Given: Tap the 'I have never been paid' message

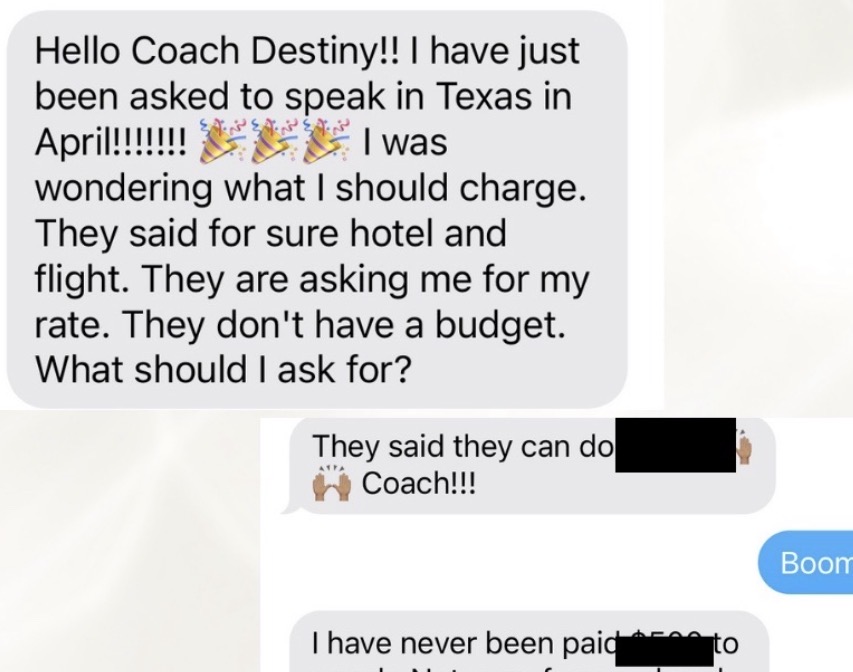Looking at the screenshot, I should [464, 644].
